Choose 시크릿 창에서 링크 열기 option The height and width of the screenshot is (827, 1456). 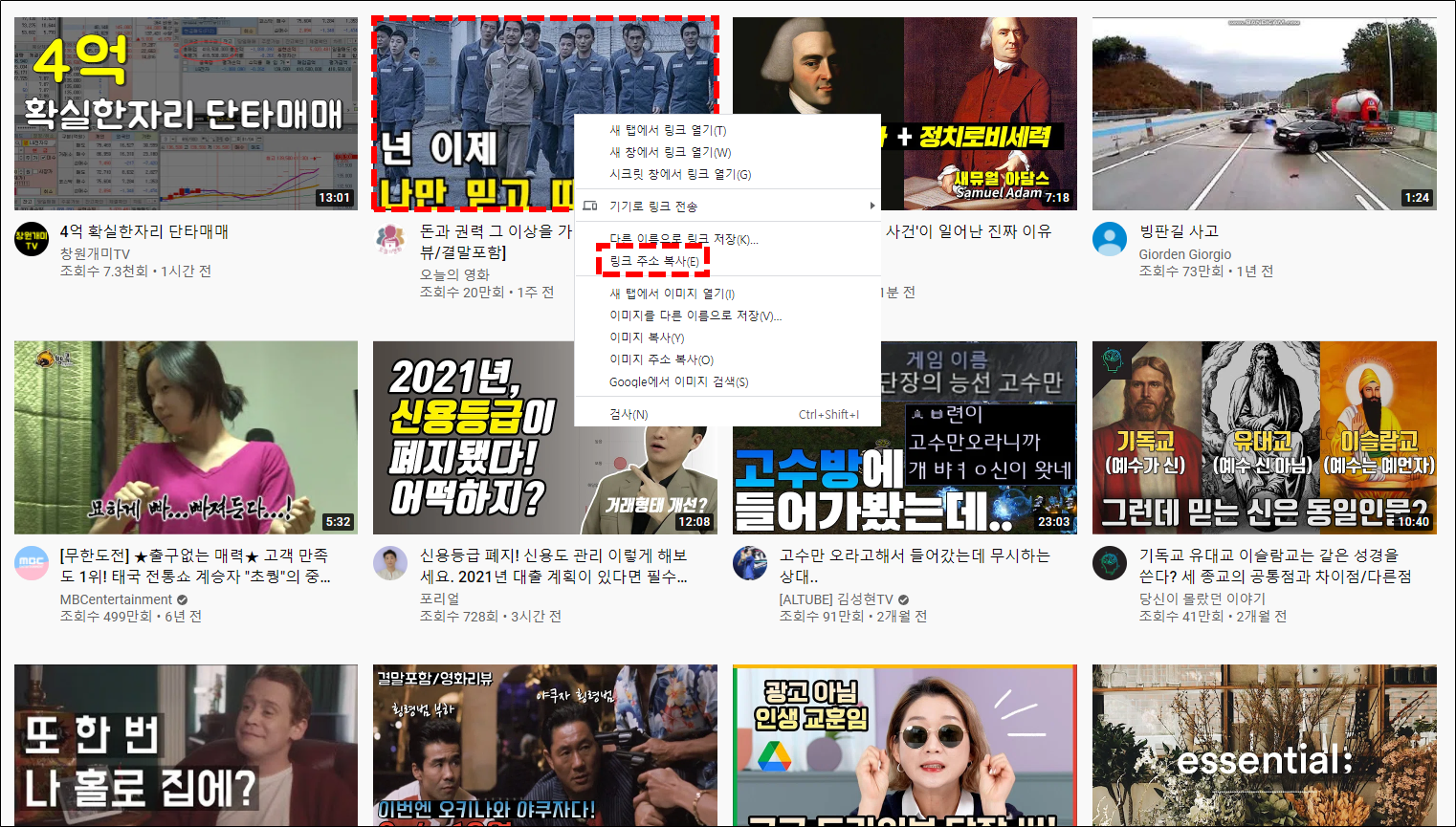click(x=727, y=174)
